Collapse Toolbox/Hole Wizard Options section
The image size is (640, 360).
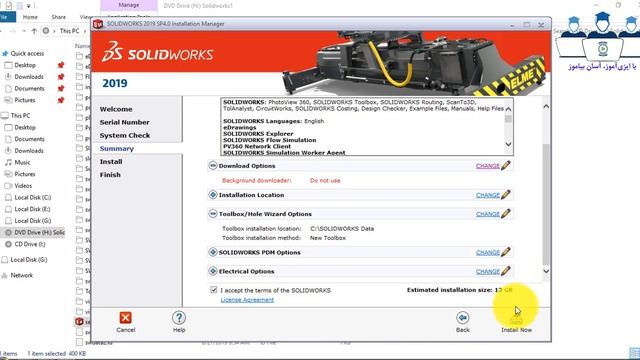(x=213, y=213)
